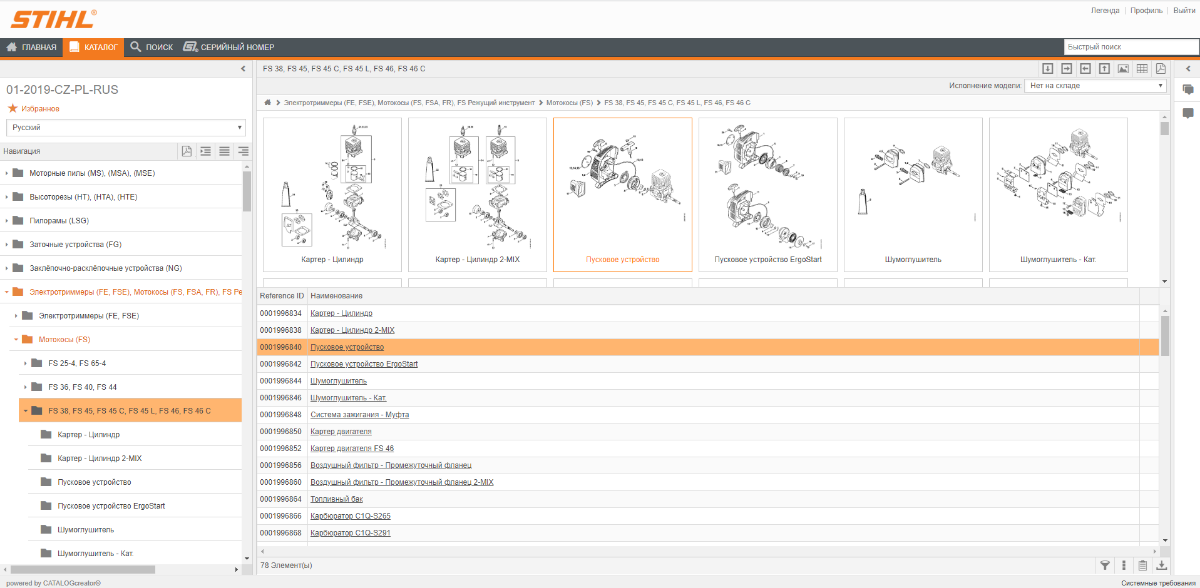Collapse the left navigation panel arrow
Image resolution: width=1200 pixels, height=588 pixels.
tap(243, 69)
